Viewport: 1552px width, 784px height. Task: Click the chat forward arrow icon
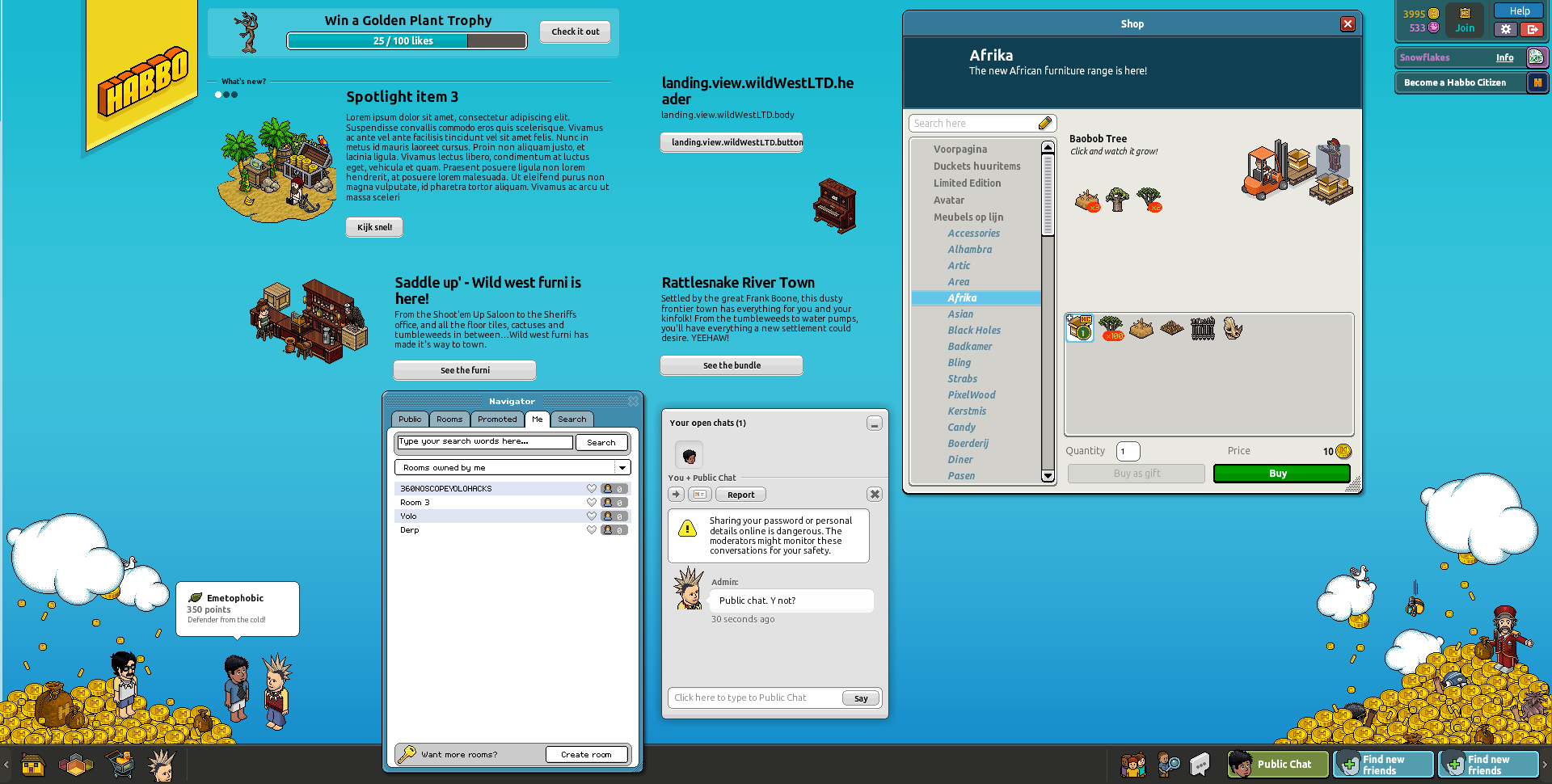(677, 494)
